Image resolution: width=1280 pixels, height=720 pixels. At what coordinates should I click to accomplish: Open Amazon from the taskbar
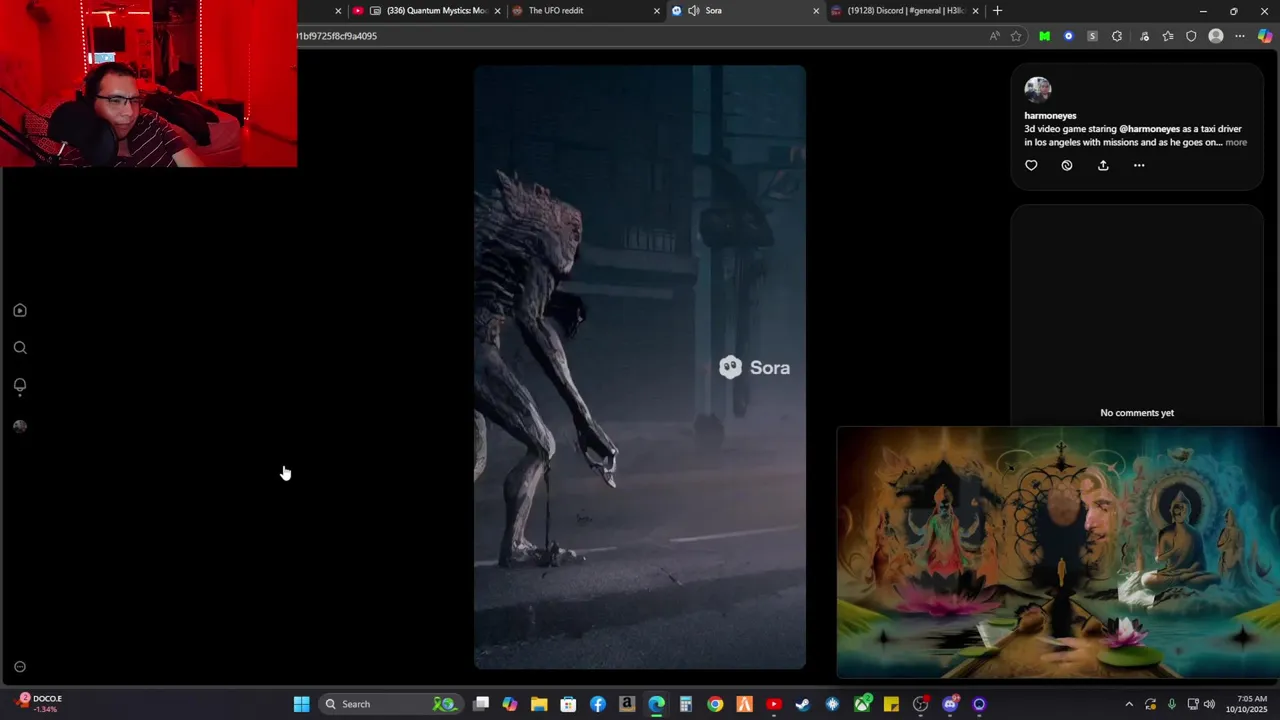[627, 704]
